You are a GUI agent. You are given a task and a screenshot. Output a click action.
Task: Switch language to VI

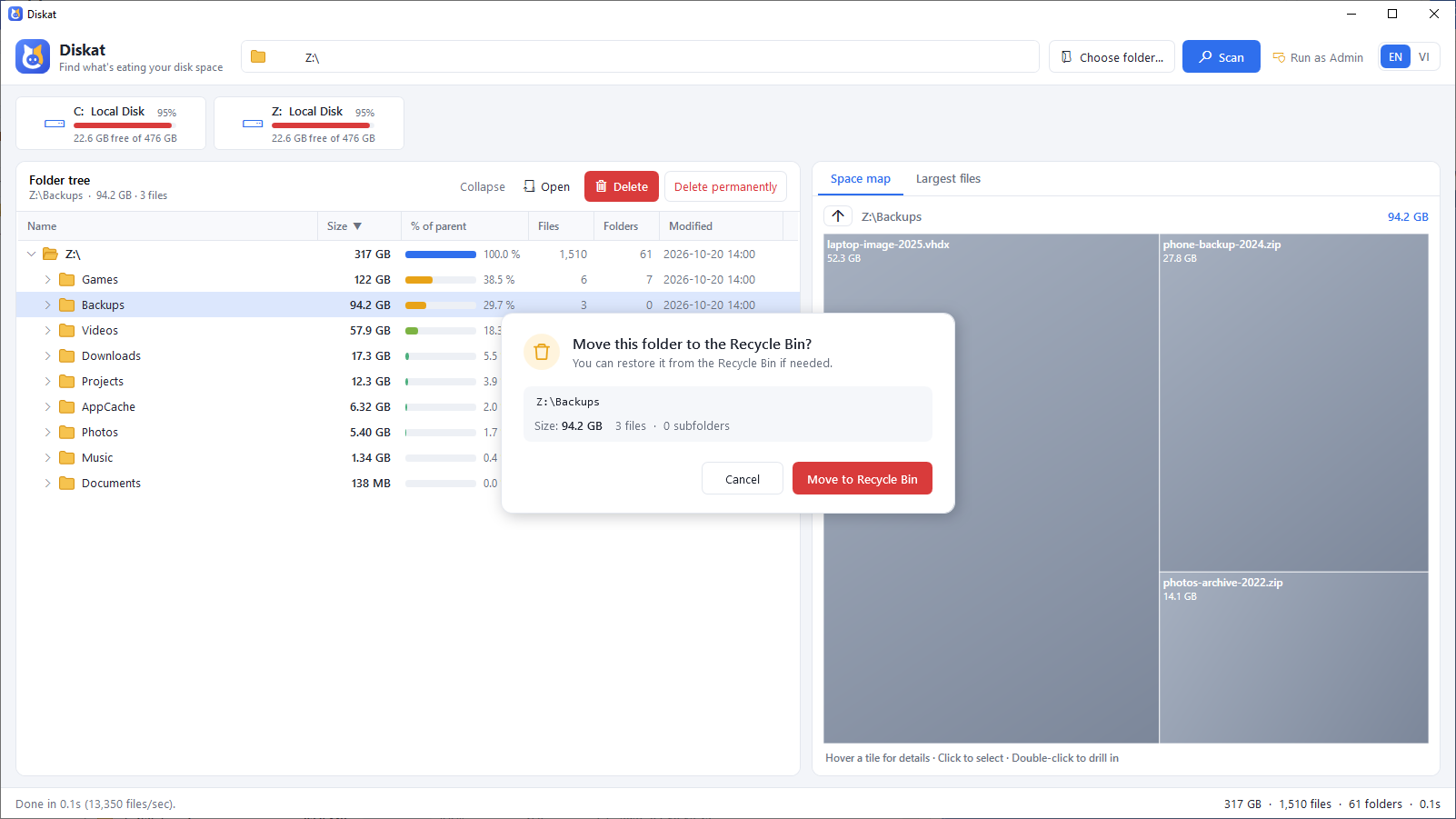click(1424, 56)
